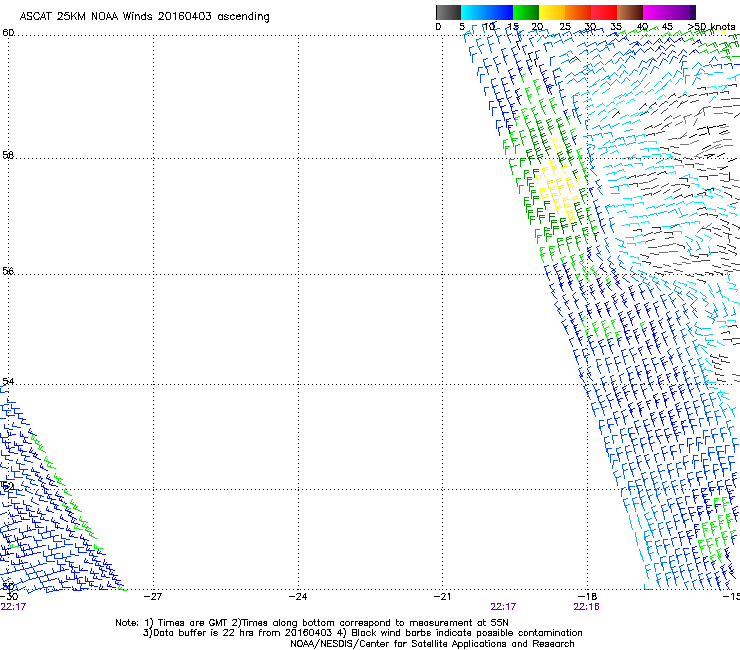Click the '25' label under the color bar
740x650 pixels.
pyautogui.click(x=565, y=27)
